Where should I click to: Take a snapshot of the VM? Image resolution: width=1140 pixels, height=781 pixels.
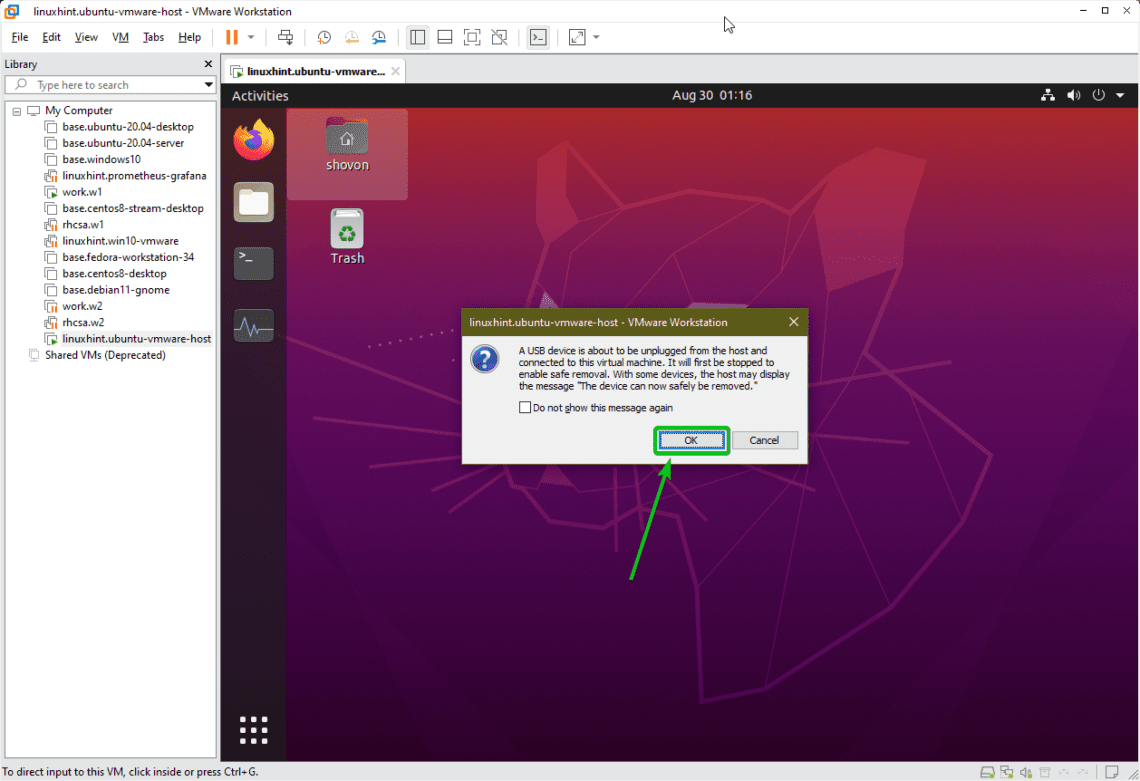[323, 37]
